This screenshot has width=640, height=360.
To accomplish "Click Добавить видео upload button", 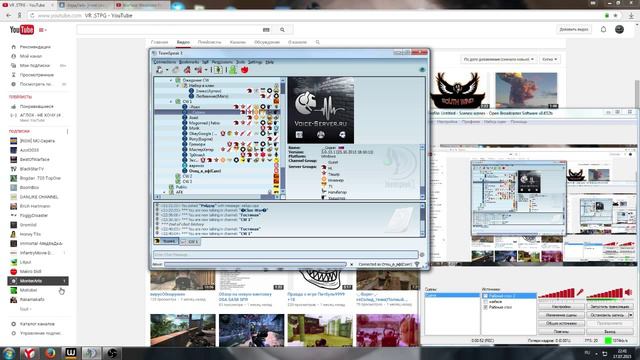I will click(574, 29).
